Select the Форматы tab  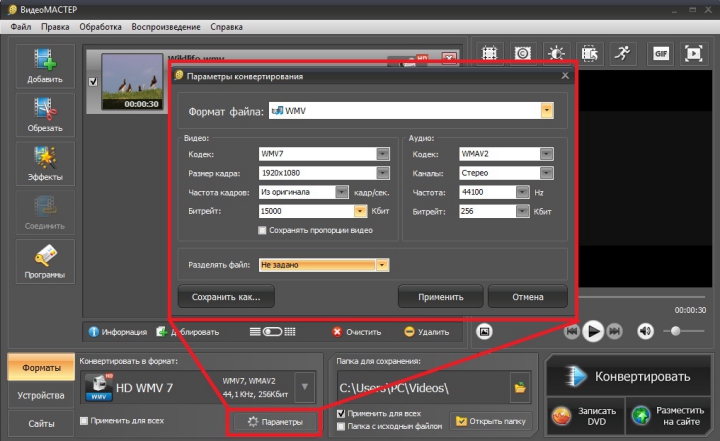coord(41,368)
